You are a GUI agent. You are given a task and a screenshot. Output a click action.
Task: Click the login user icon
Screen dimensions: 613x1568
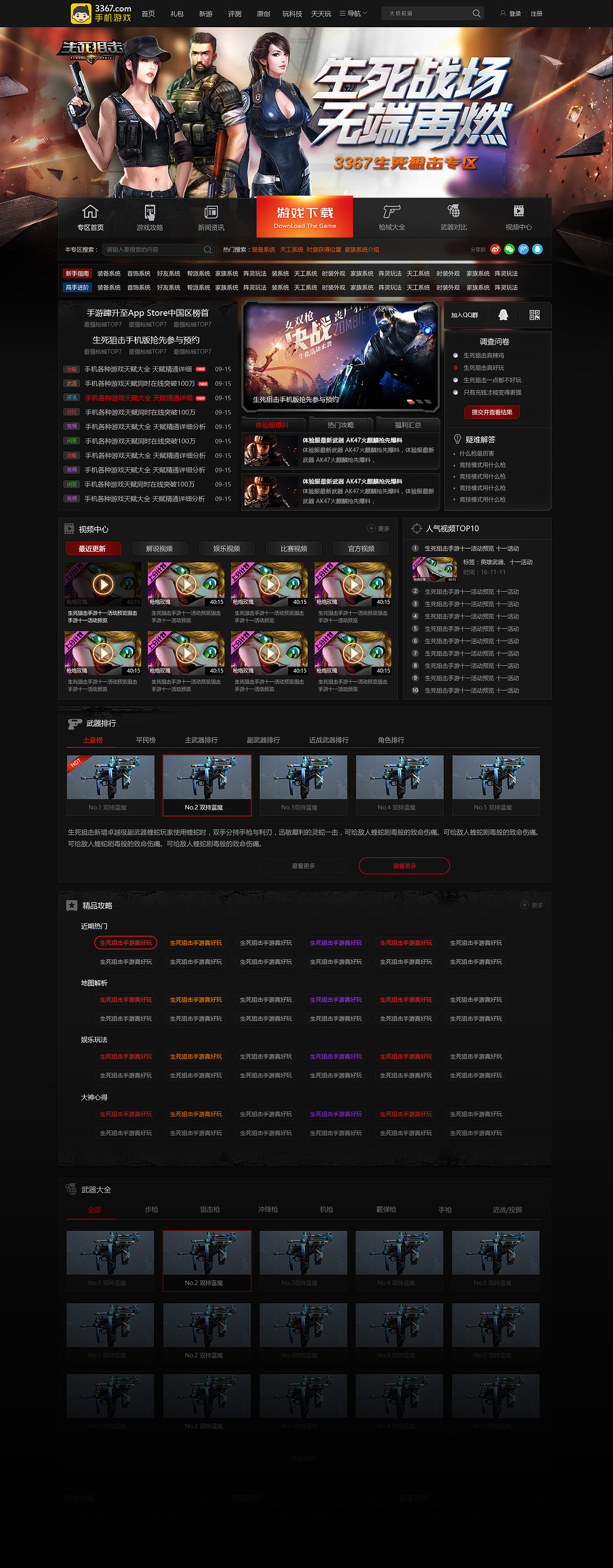coord(503,13)
